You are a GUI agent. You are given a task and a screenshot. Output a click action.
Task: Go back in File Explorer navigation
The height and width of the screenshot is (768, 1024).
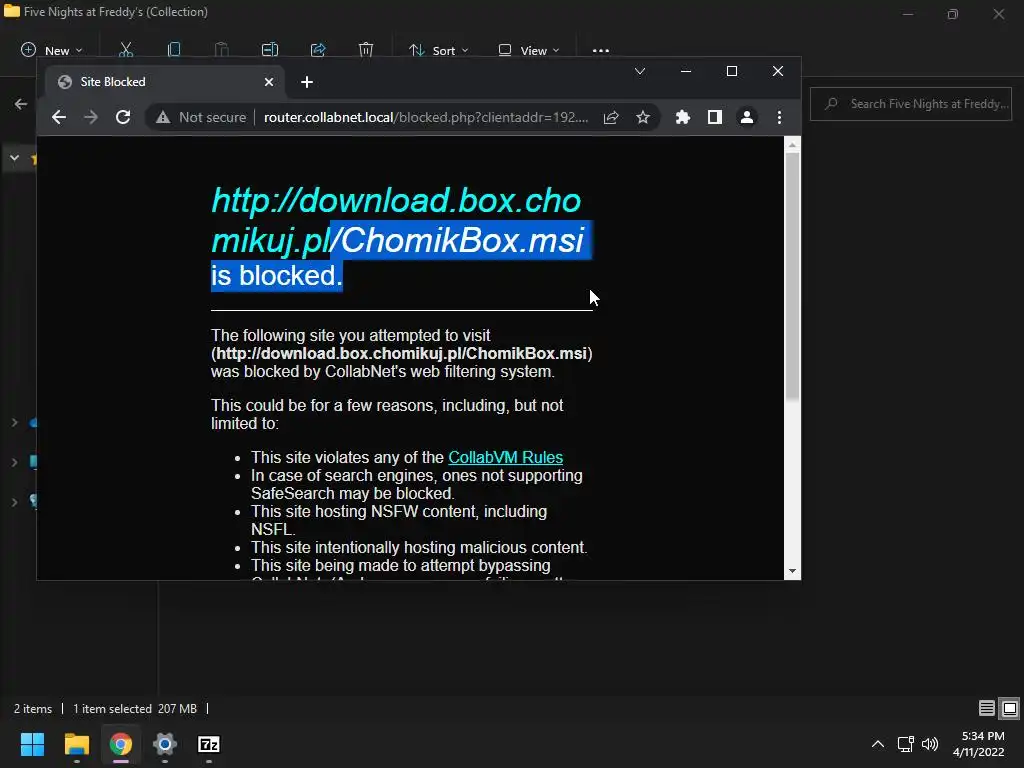click(21, 104)
